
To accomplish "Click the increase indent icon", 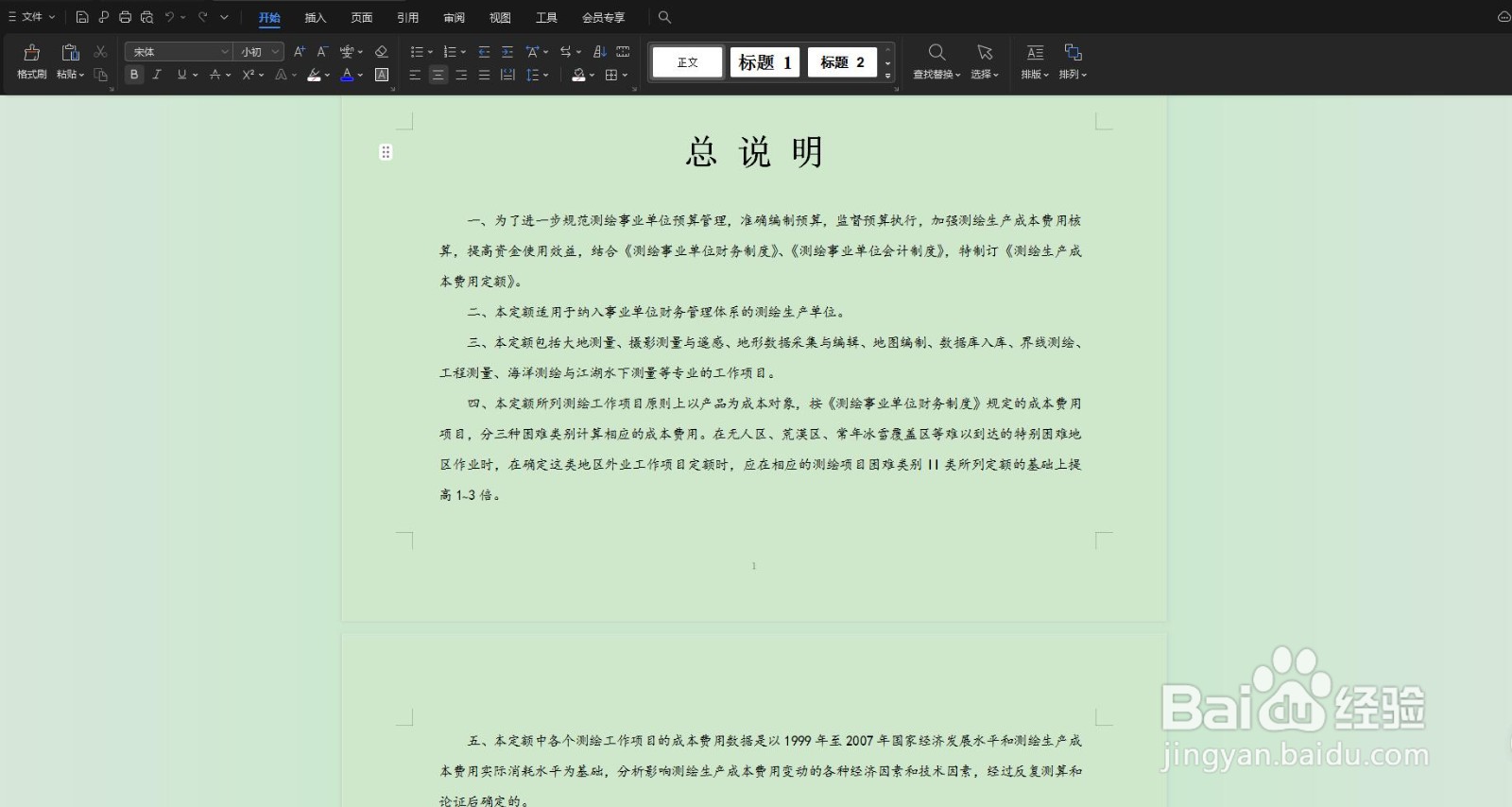I will [507, 52].
